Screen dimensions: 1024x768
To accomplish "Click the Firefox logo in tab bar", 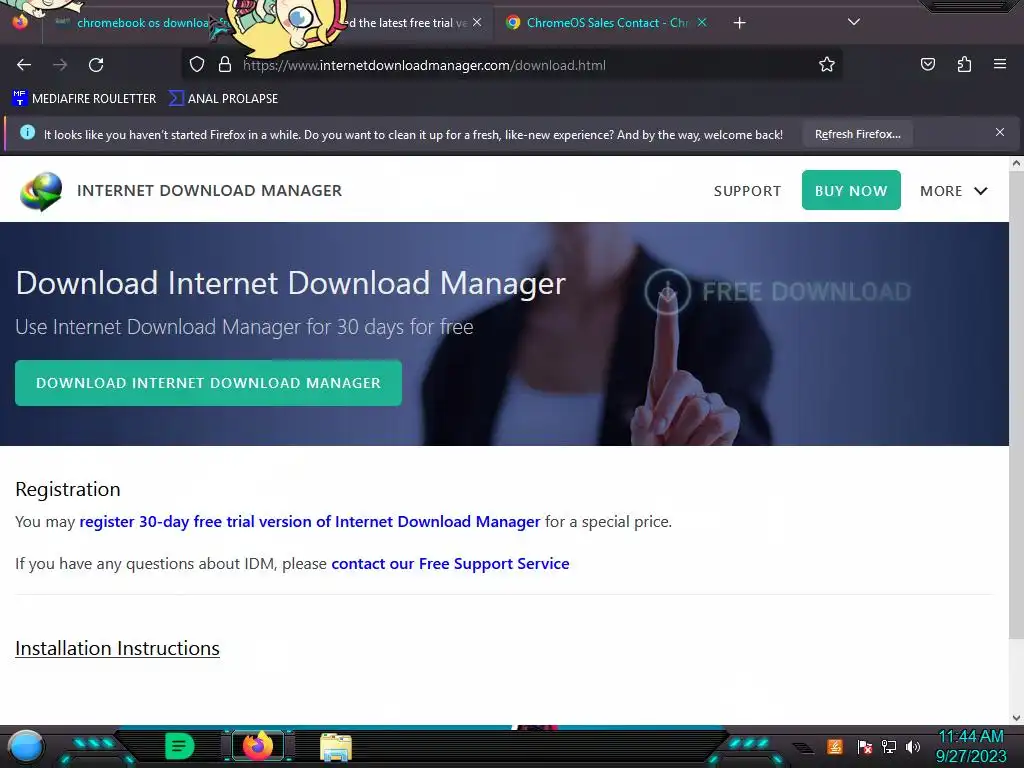I will click(20, 22).
